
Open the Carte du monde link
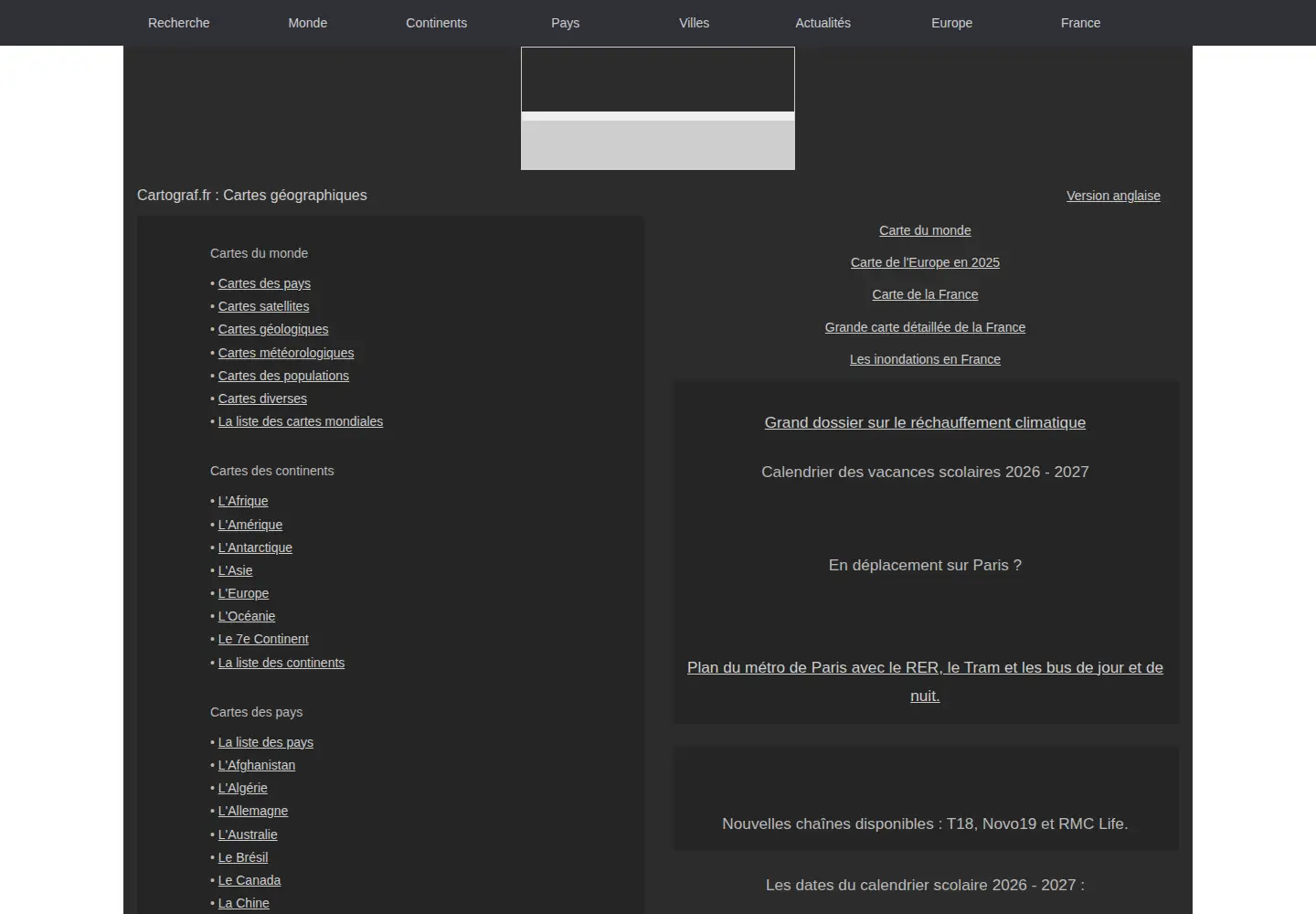tap(925, 230)
